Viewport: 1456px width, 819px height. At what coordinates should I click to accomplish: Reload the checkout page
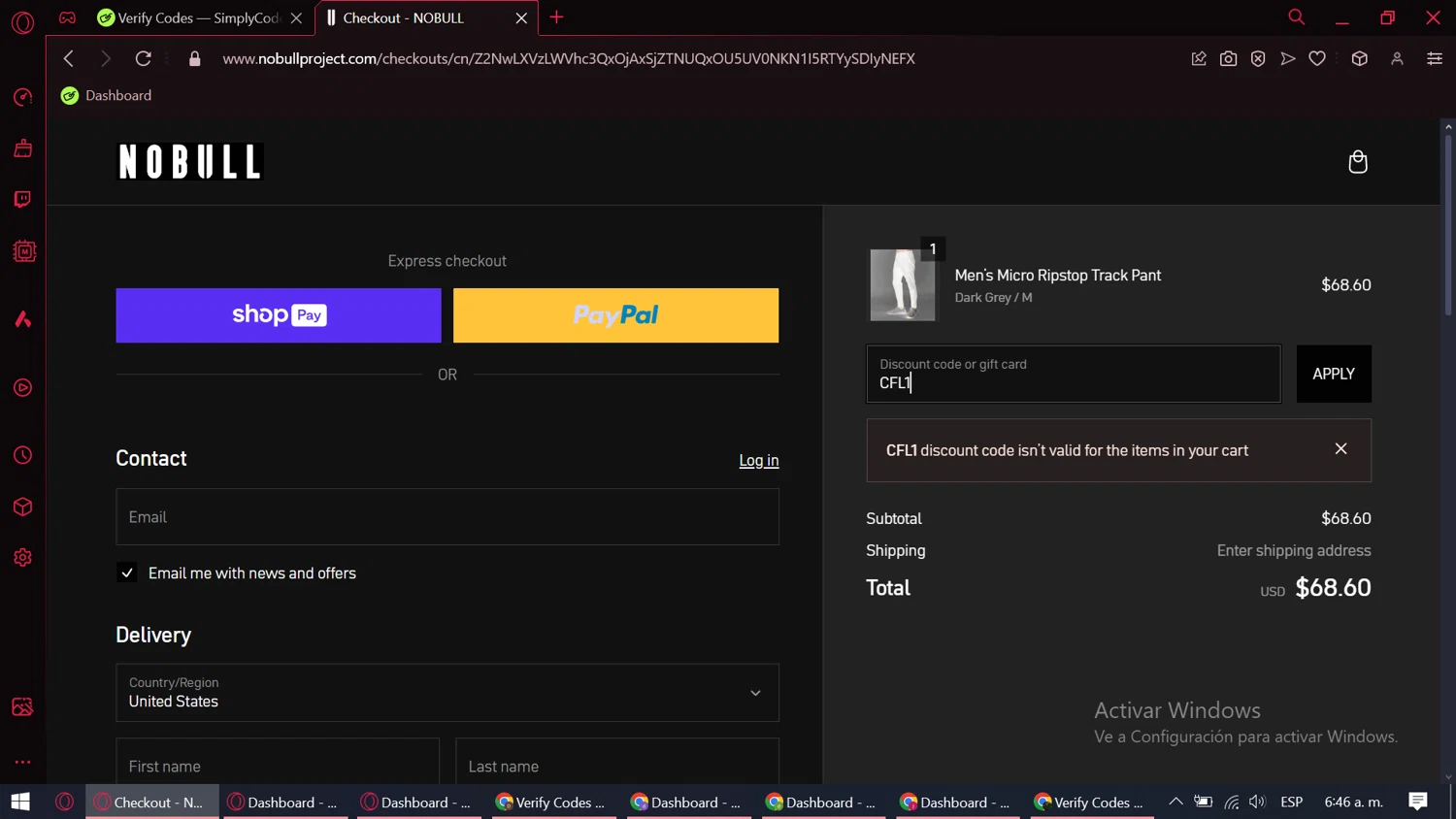click(x=143, y=58)
